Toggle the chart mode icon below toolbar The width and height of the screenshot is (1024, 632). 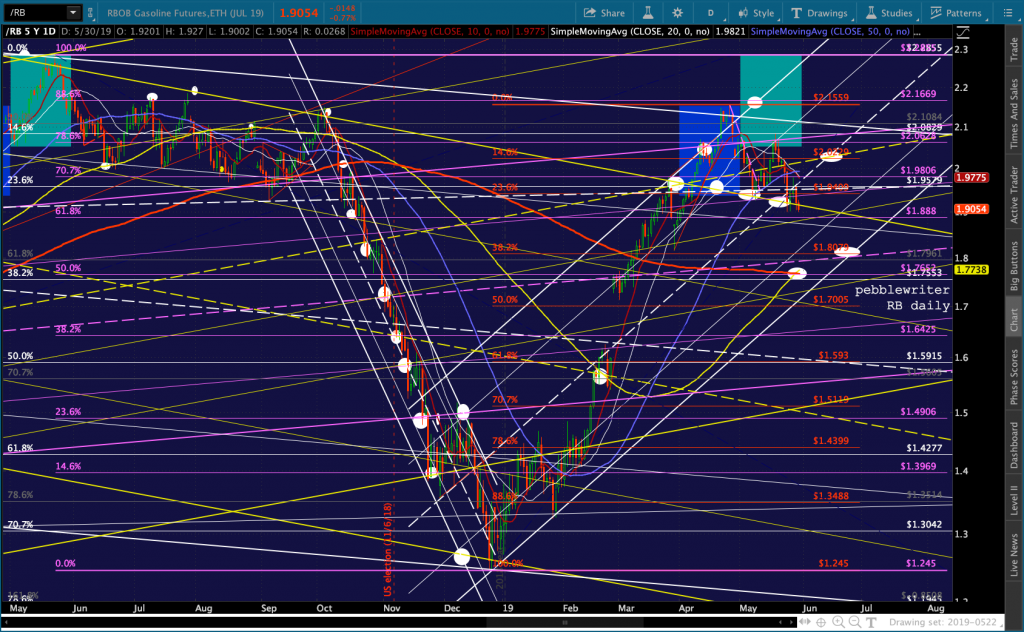click(963, 31)
